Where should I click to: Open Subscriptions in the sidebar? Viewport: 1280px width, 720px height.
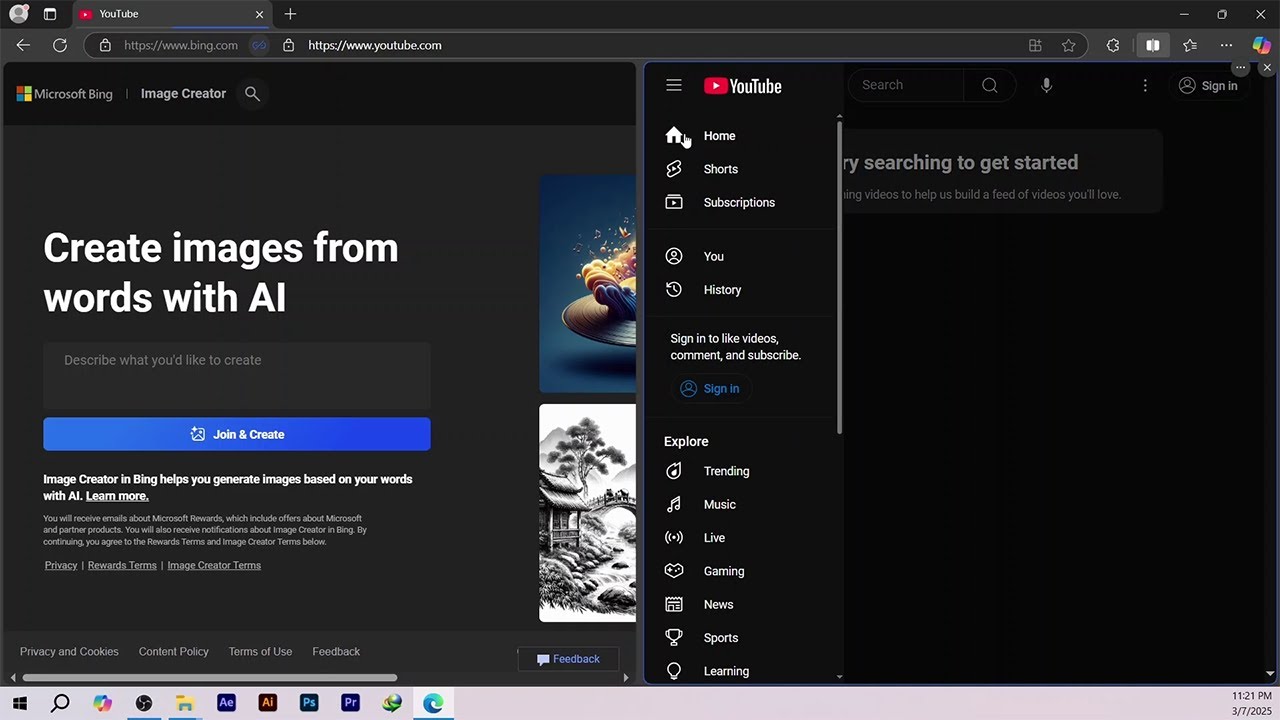(740, 202)
